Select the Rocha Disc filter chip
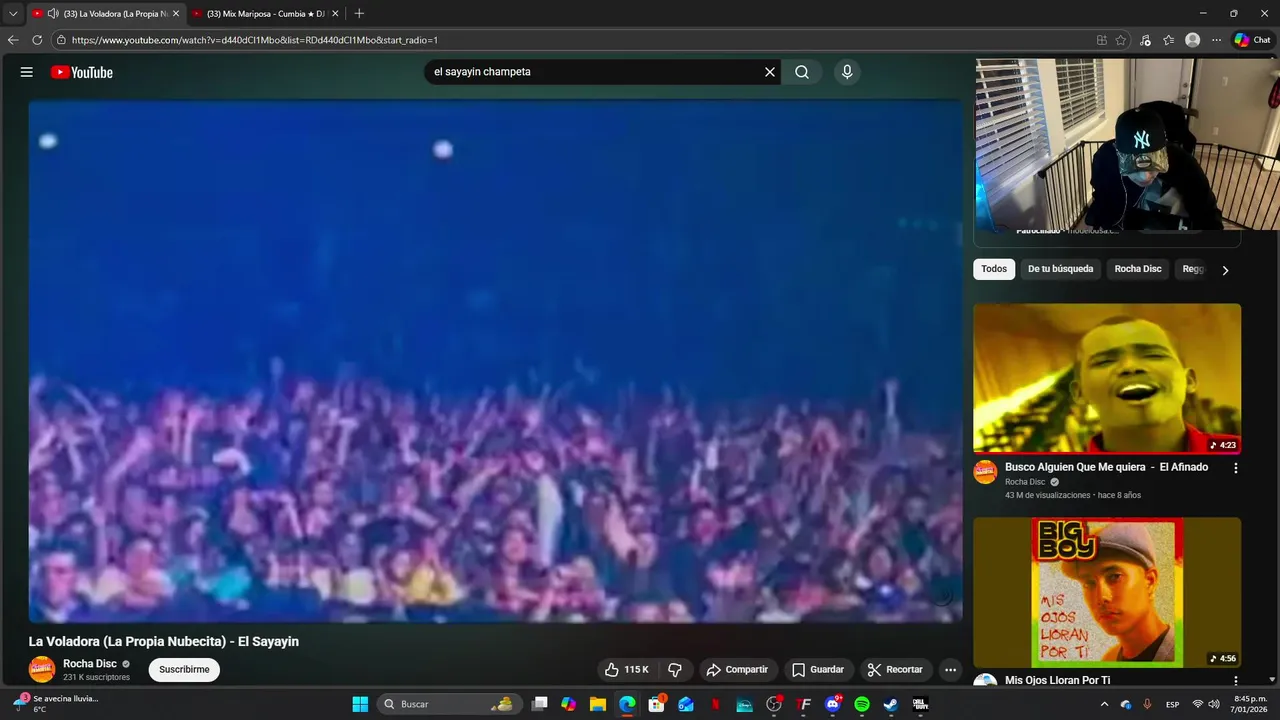Viewport: 1280px width, 720px height. [1138, 269]
